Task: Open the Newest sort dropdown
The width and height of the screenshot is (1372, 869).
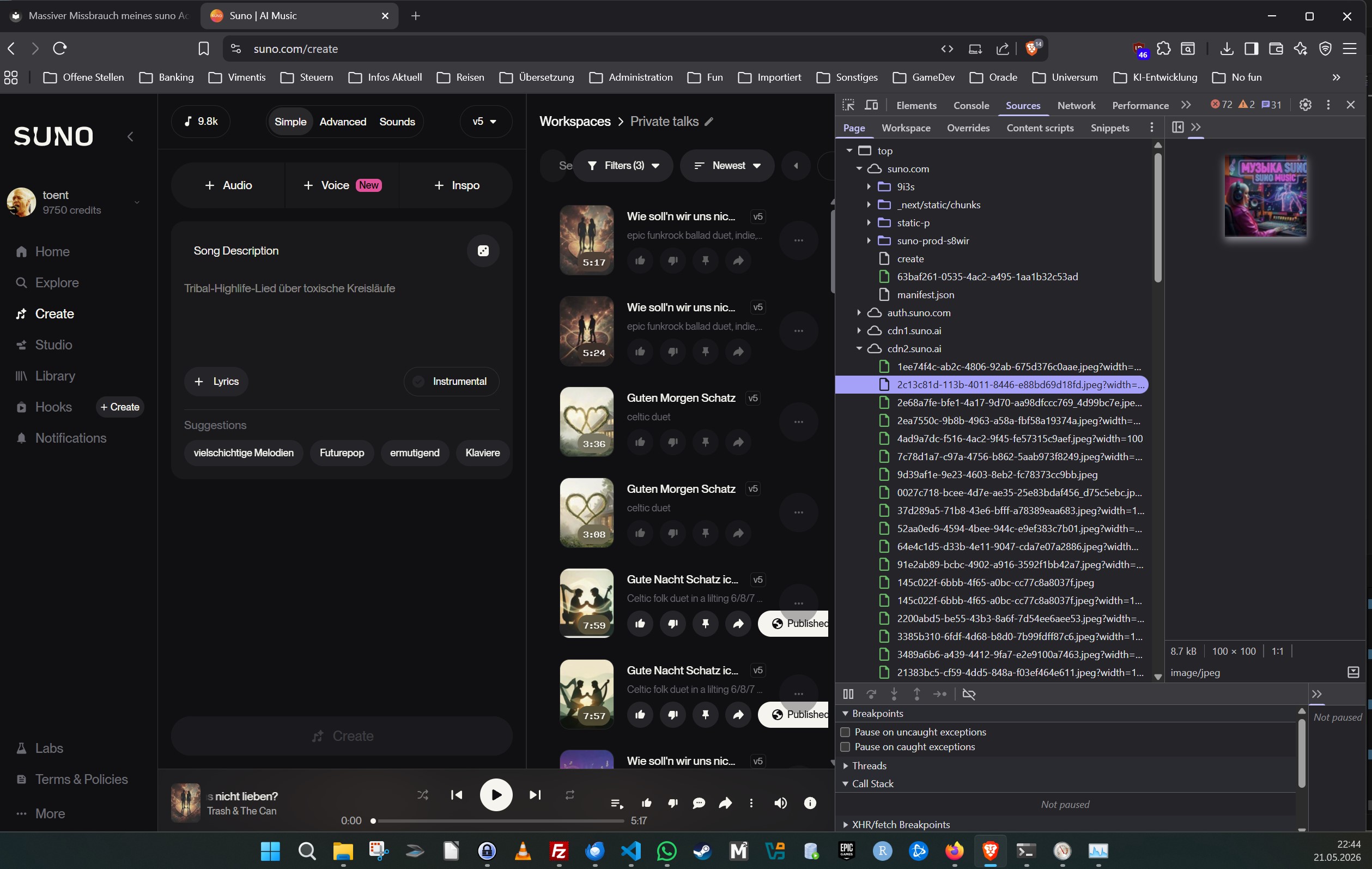Action: [x=727, y=165]
